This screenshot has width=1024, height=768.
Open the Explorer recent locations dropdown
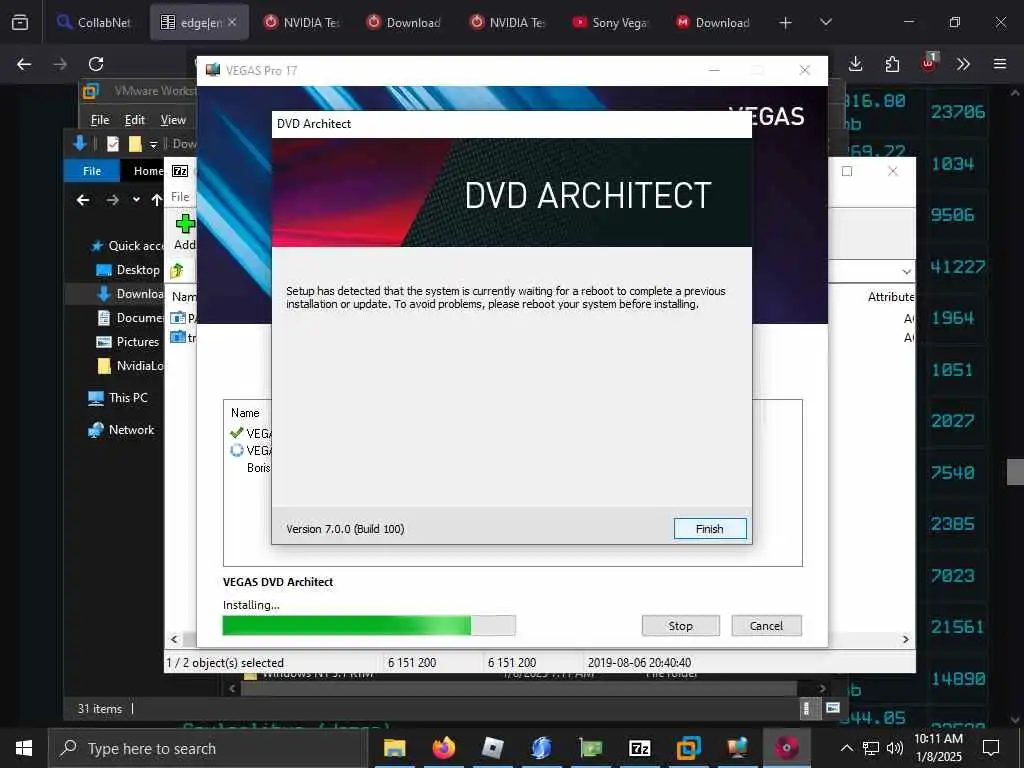click(x=136, y=200)
